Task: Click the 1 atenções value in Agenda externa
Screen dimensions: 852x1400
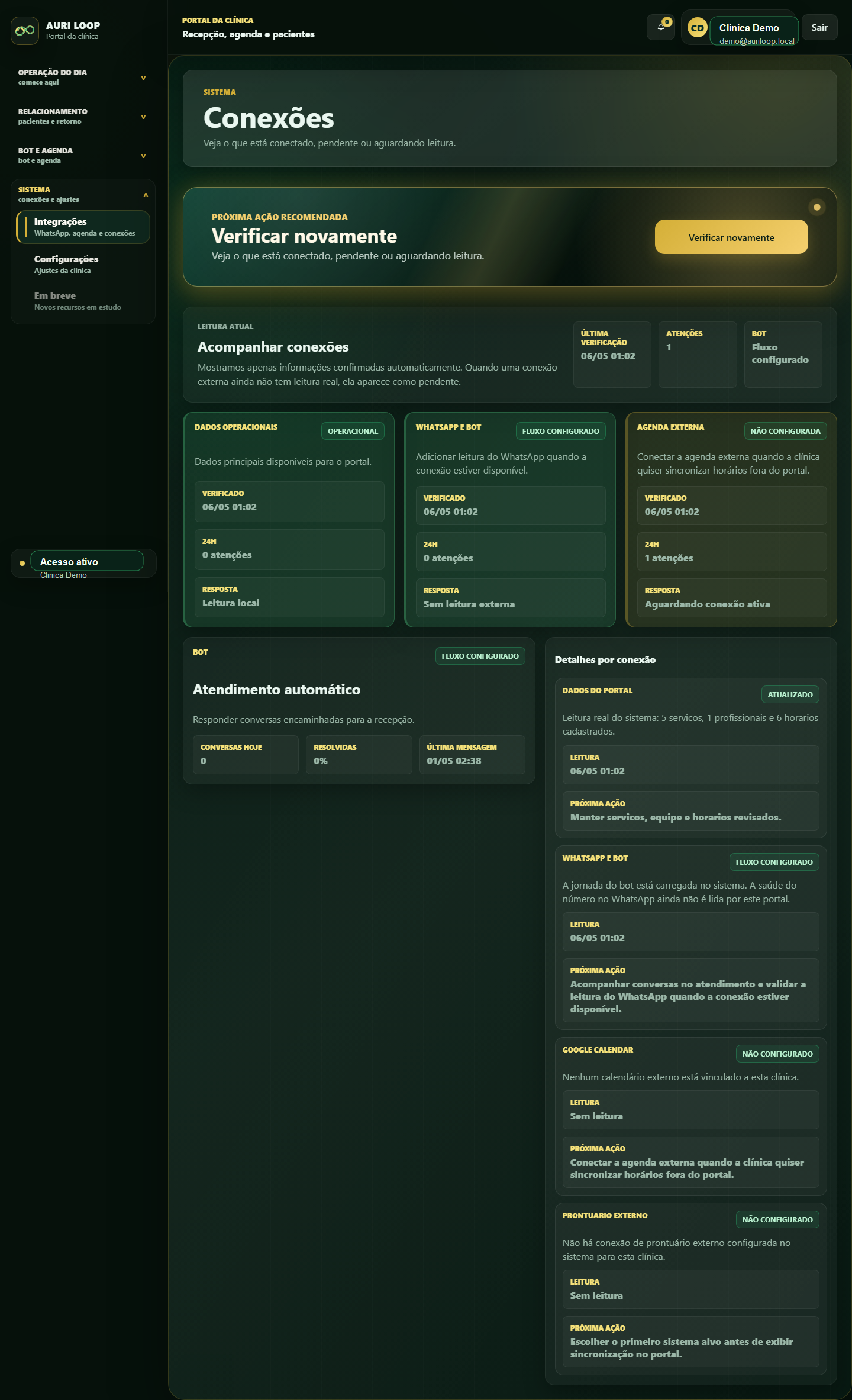Action: pos(669,558)
